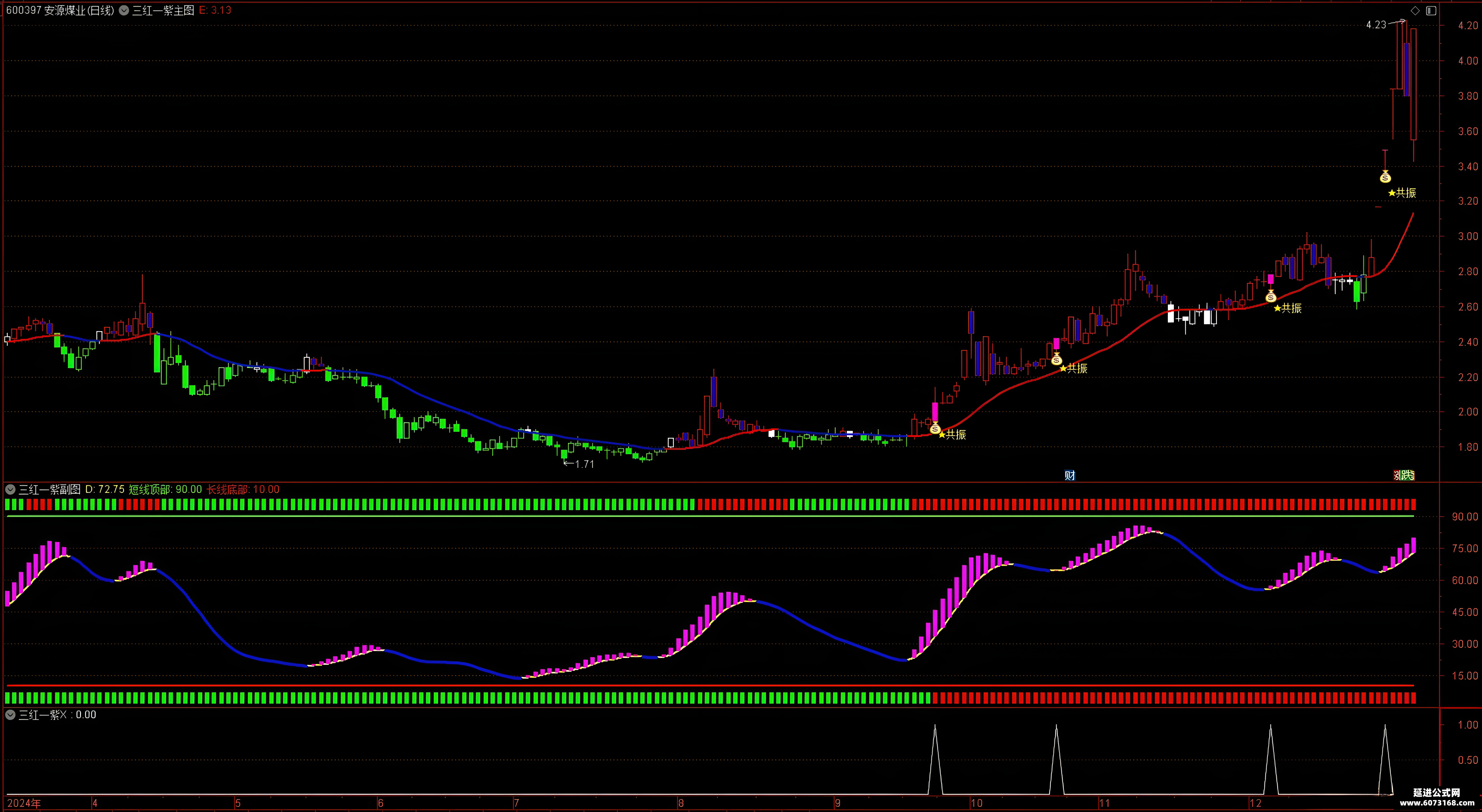The image size is (1482, 812).
Task: Click the money bag signal before 1.80 共振
Action: tap(935, 428)
